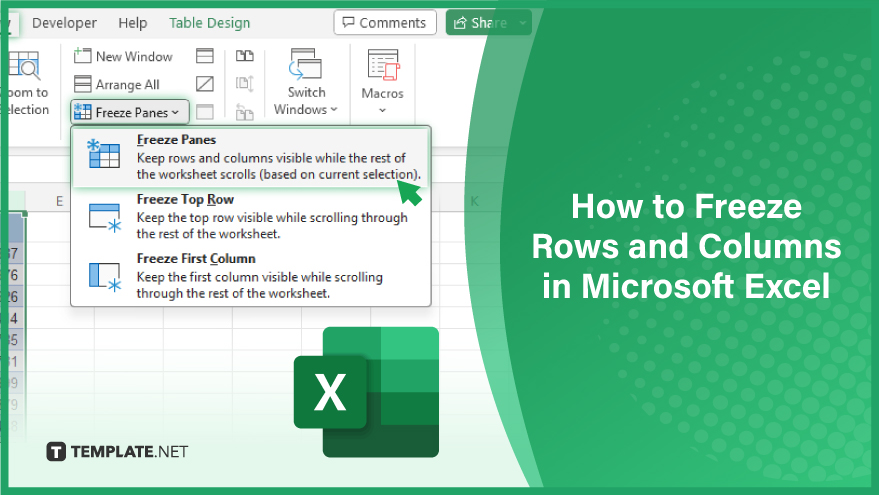Switch to the Table Design tab
The width and height of the screenshot is (879, 495).
tap(210, 23)
